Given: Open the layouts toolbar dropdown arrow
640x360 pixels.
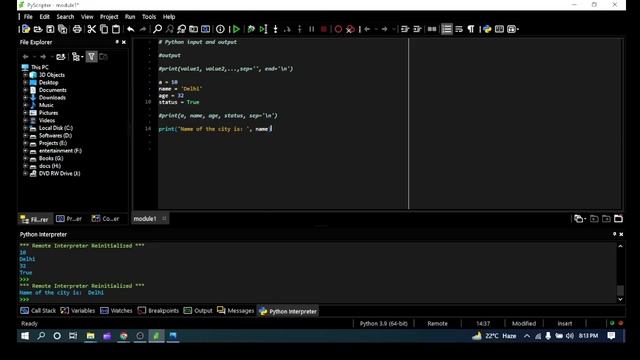Looking at the screenshot, I should point(518,29).
